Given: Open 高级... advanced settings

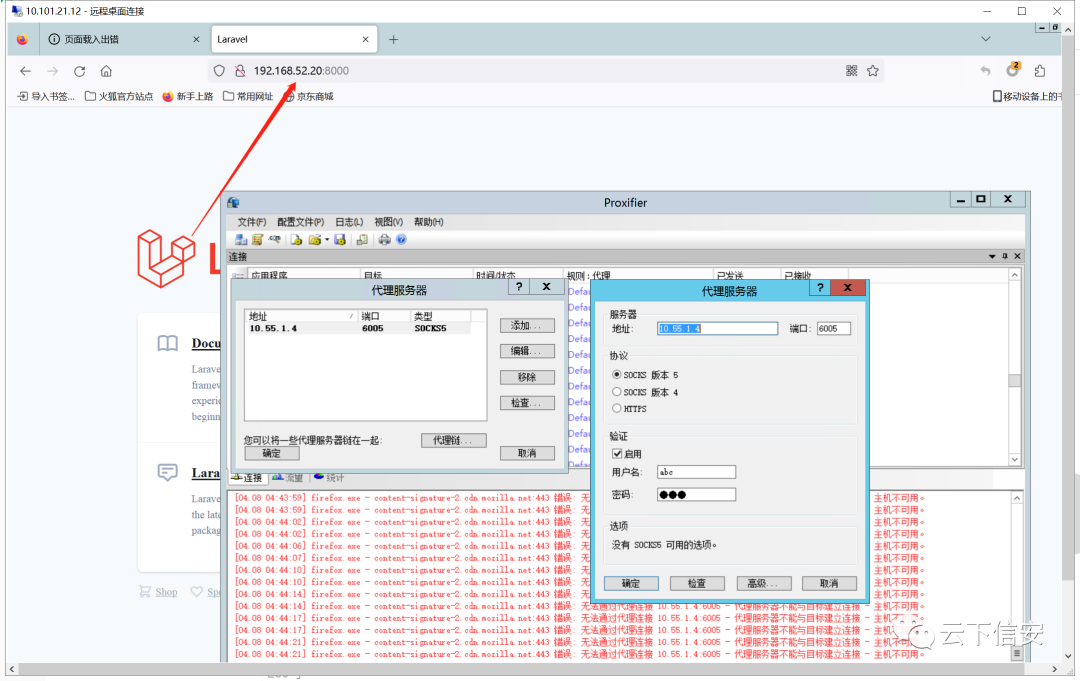Looking at the screenshot, I should tap(763, 583).
